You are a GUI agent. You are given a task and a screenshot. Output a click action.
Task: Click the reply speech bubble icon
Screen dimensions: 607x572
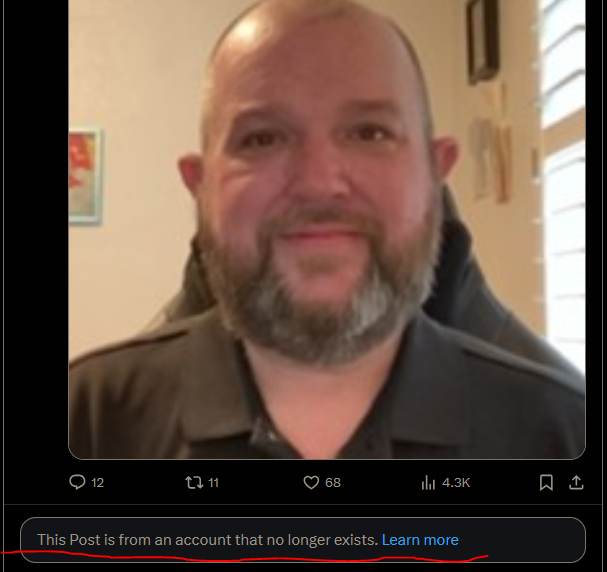click(x=77, y=482)
